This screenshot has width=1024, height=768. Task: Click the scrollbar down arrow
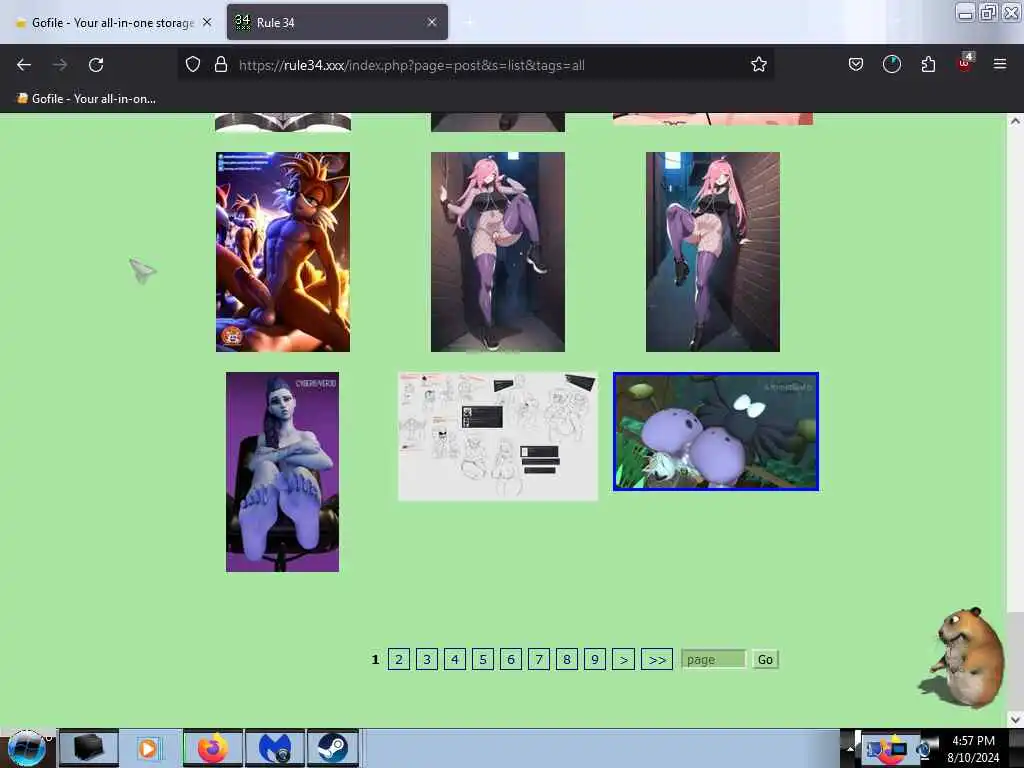click(1015, 720)
